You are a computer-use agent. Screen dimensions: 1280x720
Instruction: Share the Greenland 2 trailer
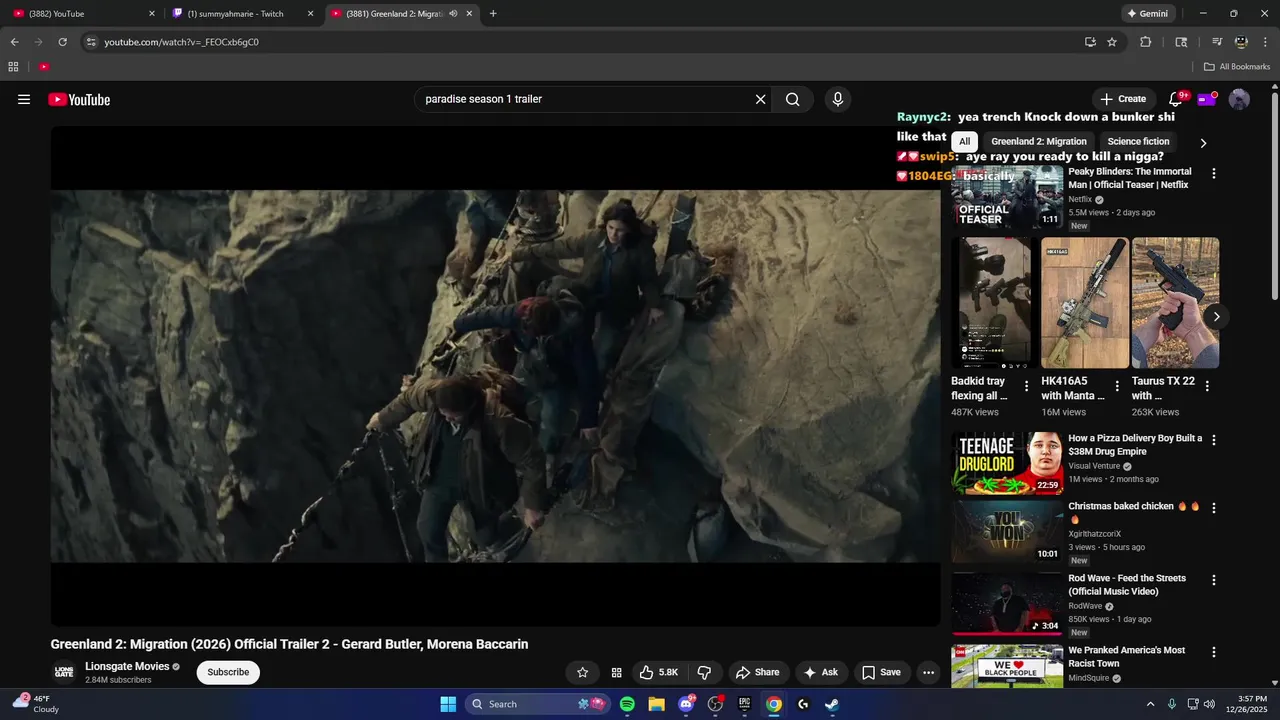pos(757,672)
